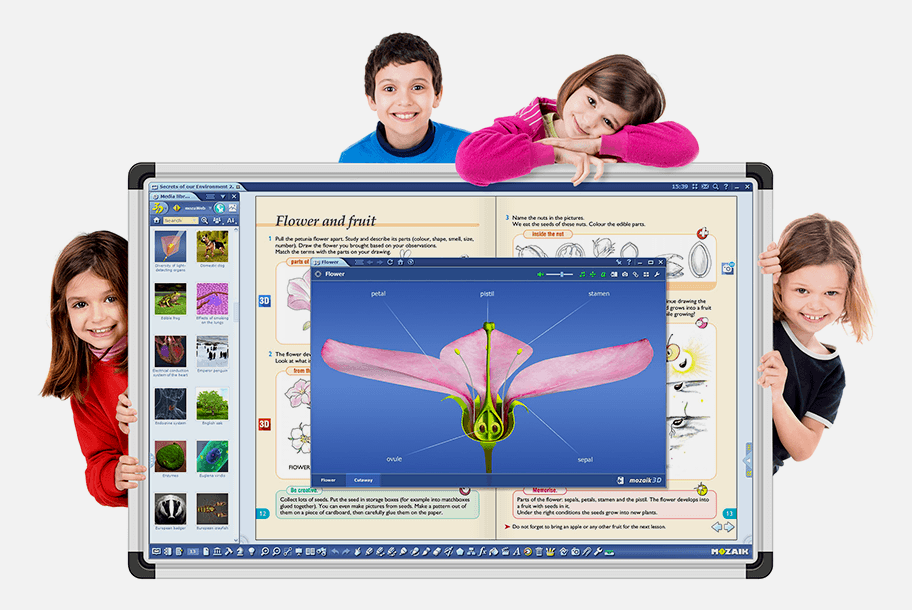Open help from the main top bar

click(x=726, y=187)
